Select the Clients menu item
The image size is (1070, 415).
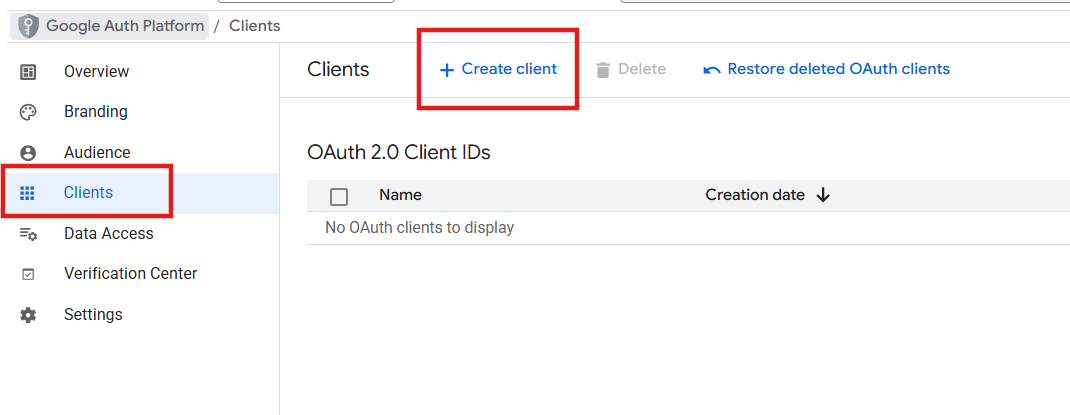[140, 193]
